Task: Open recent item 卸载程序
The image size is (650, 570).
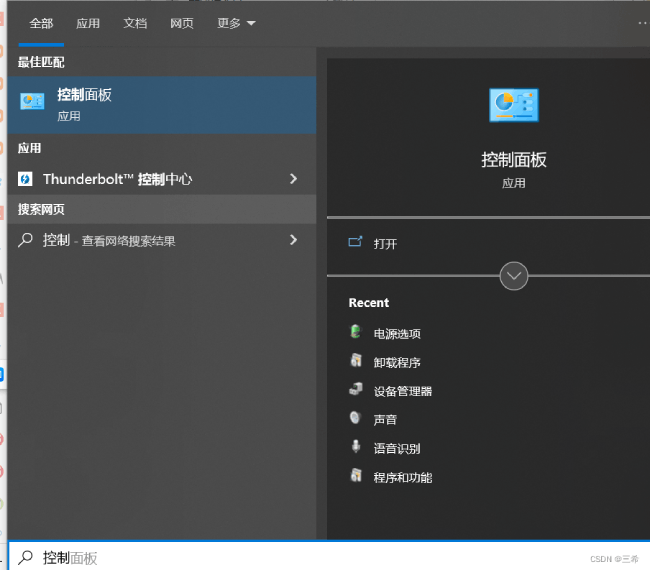Action: coord(397,363)
